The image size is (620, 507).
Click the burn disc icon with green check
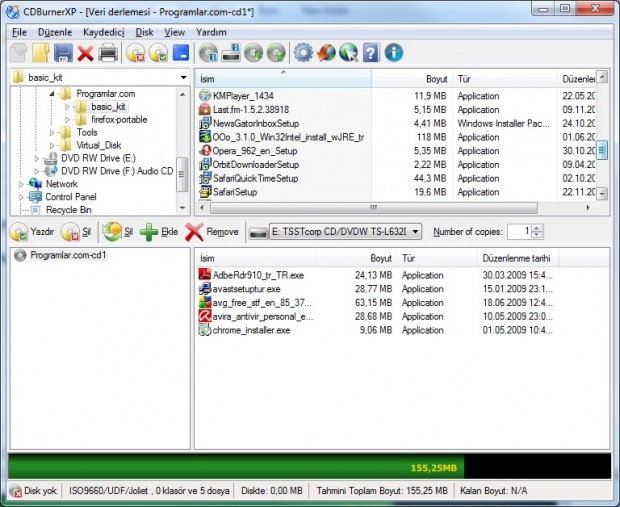(x=159, y=53)
